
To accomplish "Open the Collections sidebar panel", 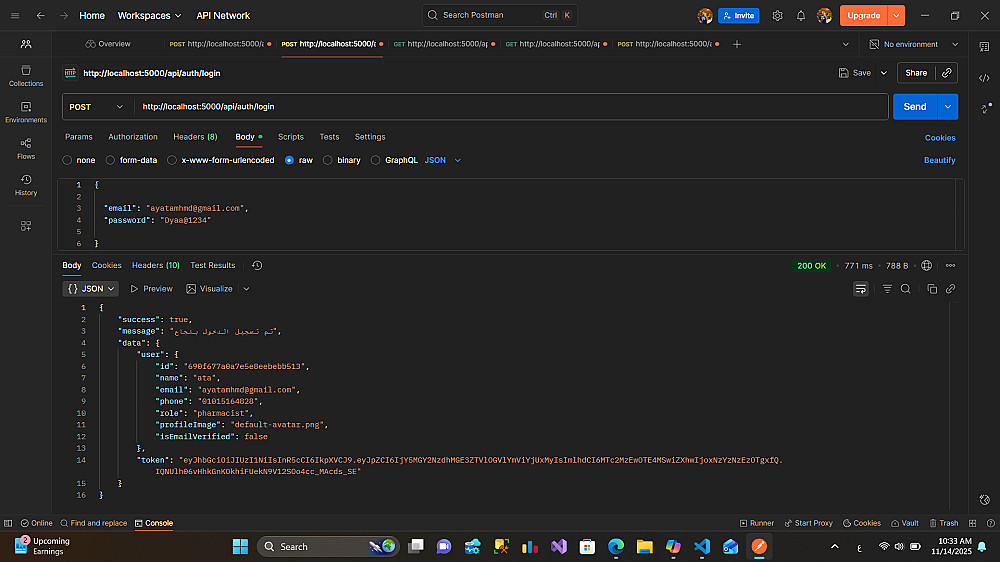I will (x=26, y=76).
